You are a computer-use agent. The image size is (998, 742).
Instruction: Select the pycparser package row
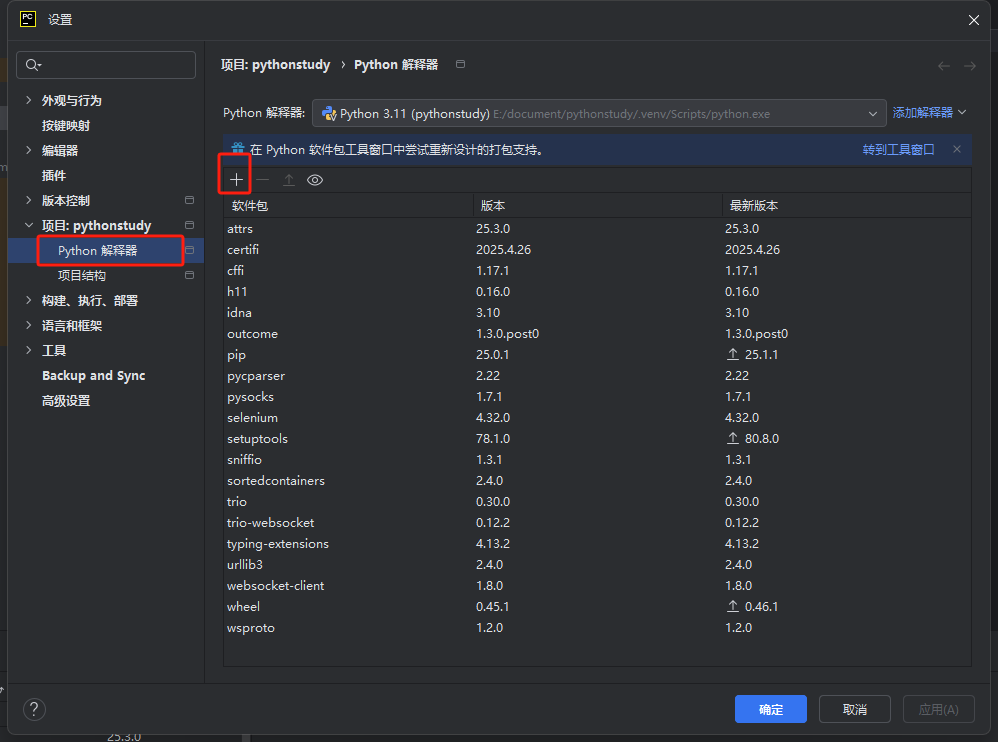(x=597, y=375)
